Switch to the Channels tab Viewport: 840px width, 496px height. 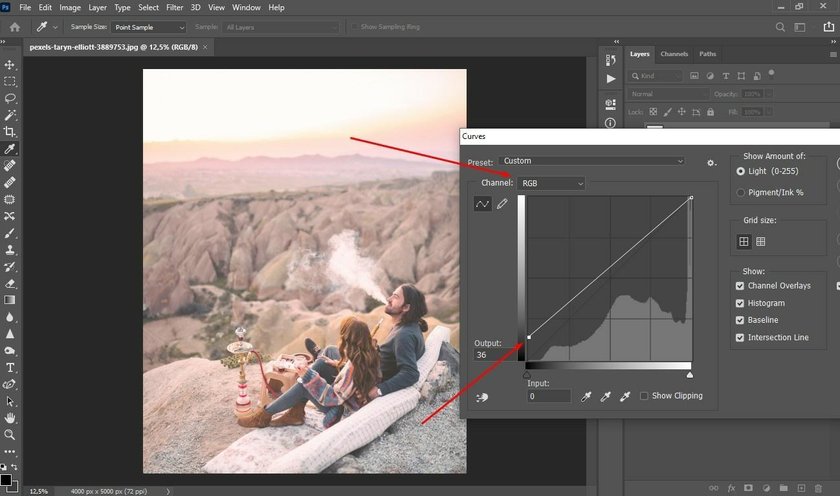click(x=674, y=54)
